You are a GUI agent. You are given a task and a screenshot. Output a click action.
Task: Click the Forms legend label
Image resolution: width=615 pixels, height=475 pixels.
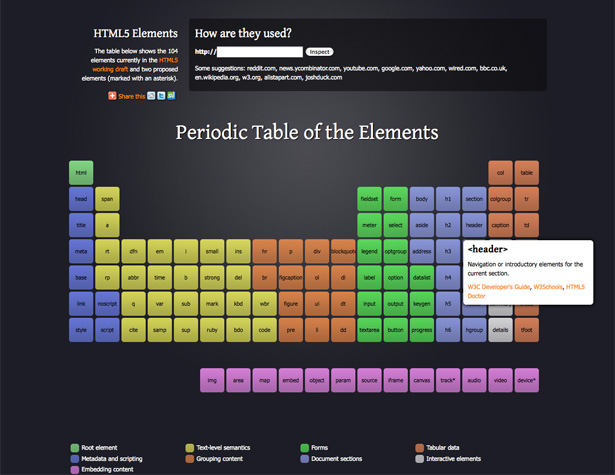(x=319, y=448)
